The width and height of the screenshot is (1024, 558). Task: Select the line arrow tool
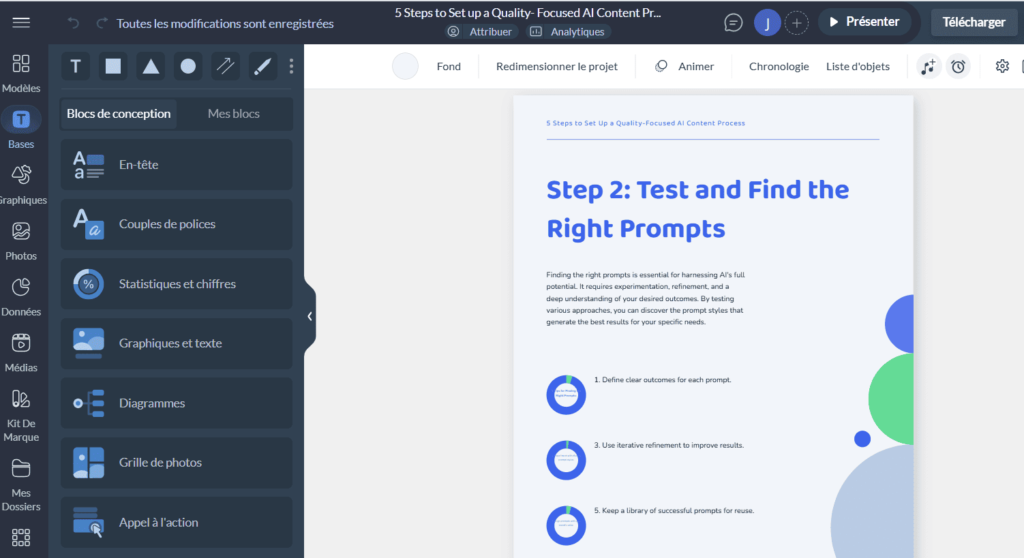coord(225,66)
